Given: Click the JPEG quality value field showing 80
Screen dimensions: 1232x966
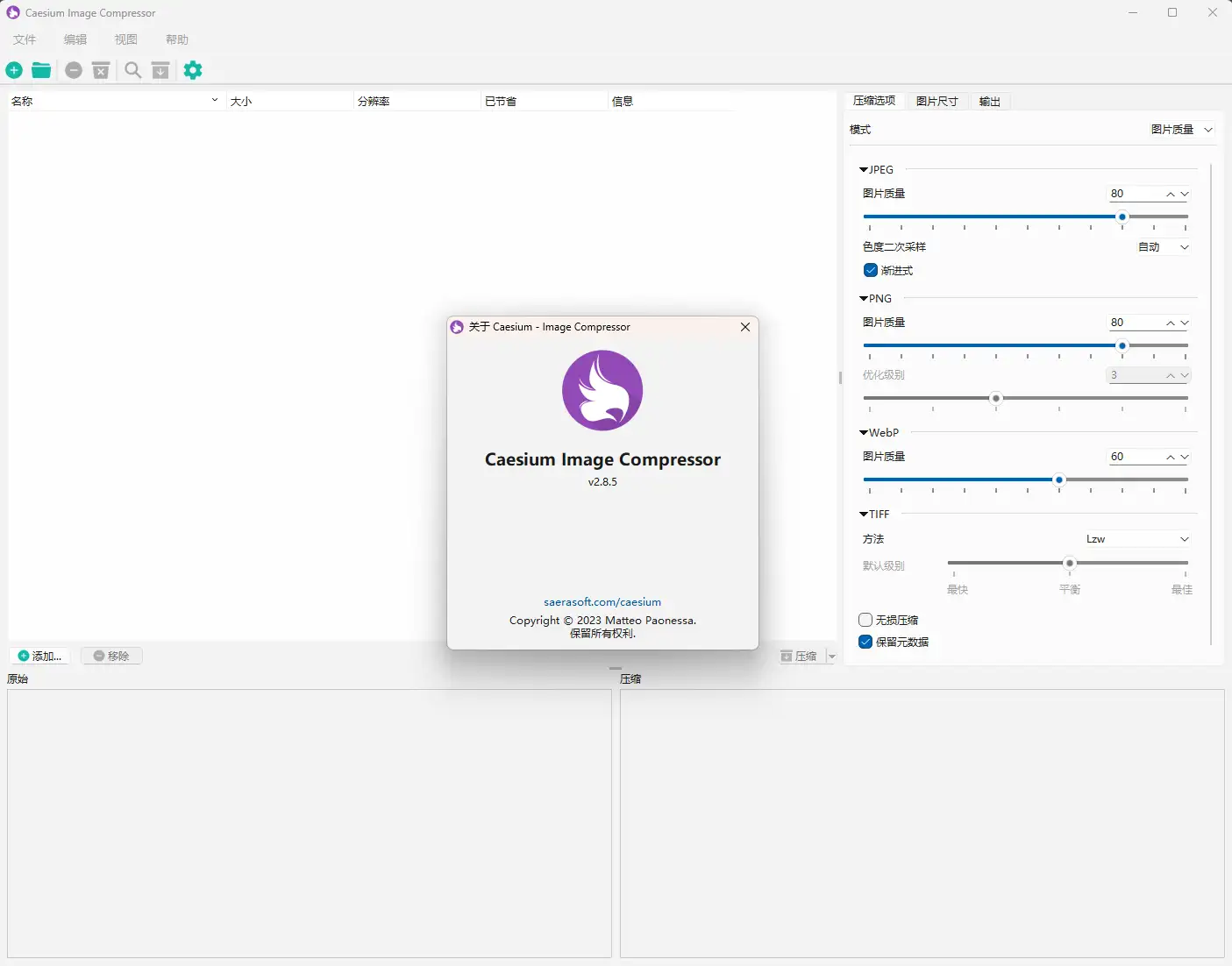Looking at the screenshot, I should [1135, 194].
